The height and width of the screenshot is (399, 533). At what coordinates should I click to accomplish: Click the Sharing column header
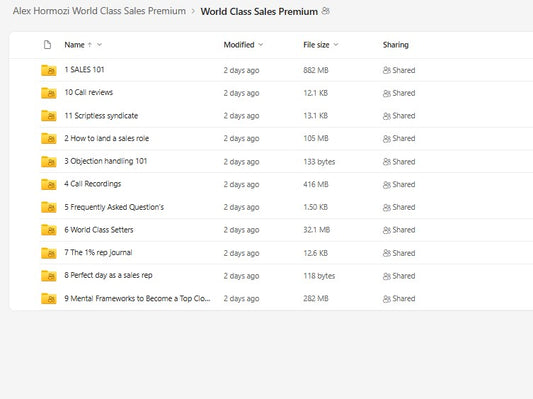pos(396,45)
